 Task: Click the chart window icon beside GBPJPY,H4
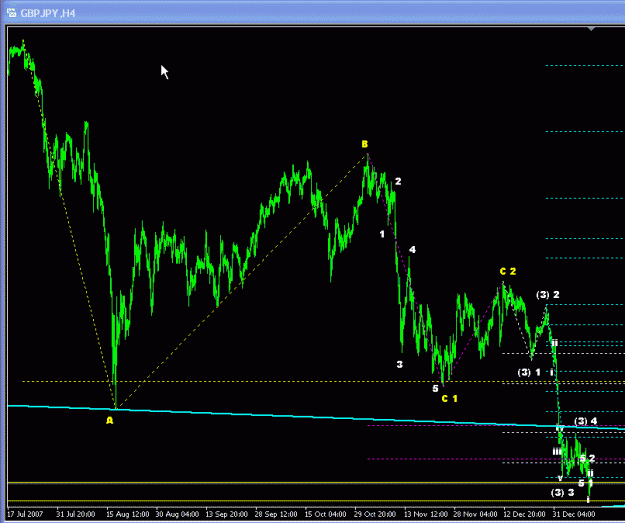11,13
